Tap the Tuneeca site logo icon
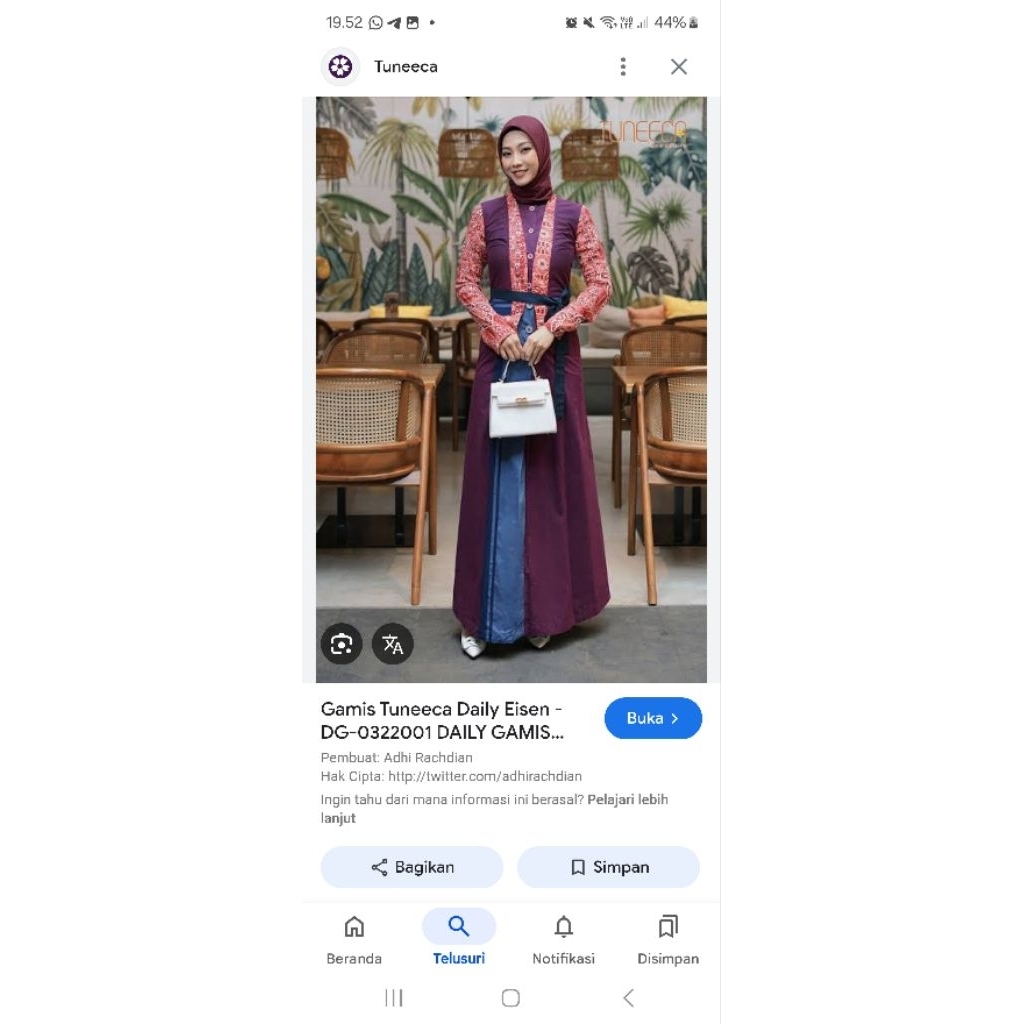The image size is (1024, 1024). pos(340,67)
